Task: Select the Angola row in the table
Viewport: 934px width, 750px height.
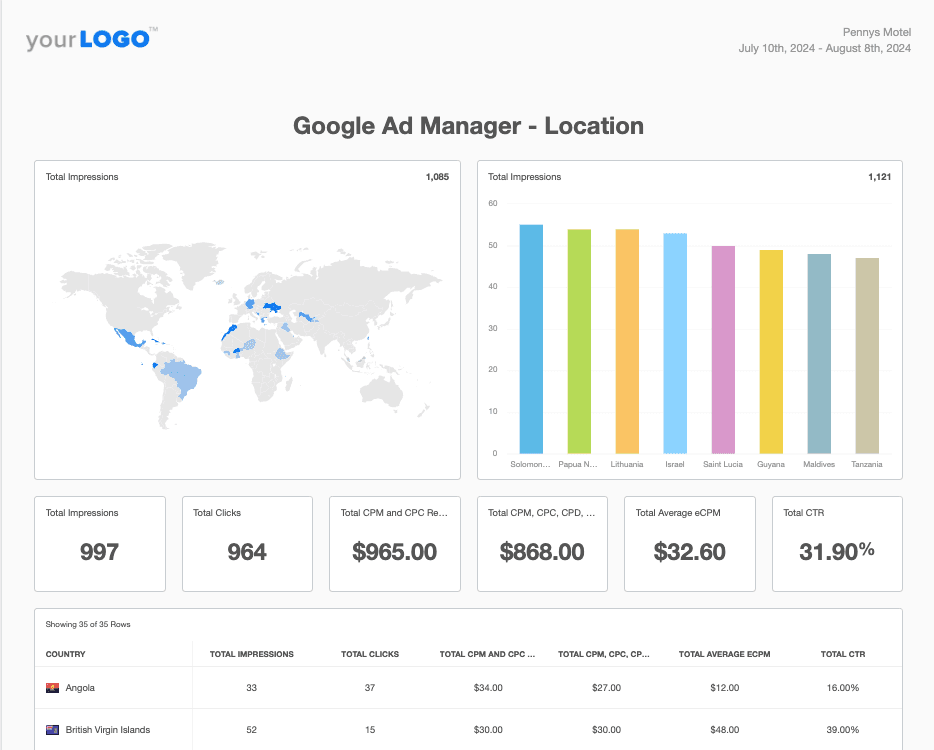Action: (x=400, y=687)
